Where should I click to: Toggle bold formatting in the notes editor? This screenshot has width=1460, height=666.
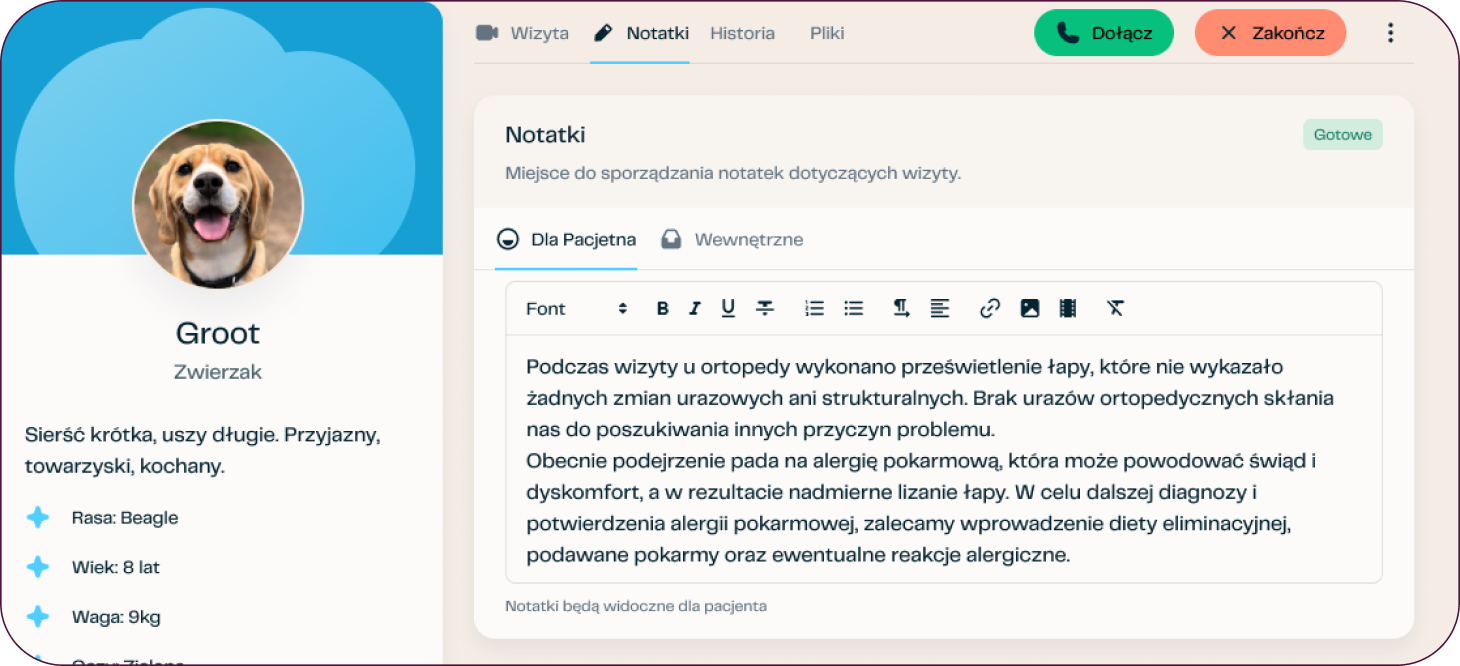[662, 309]
